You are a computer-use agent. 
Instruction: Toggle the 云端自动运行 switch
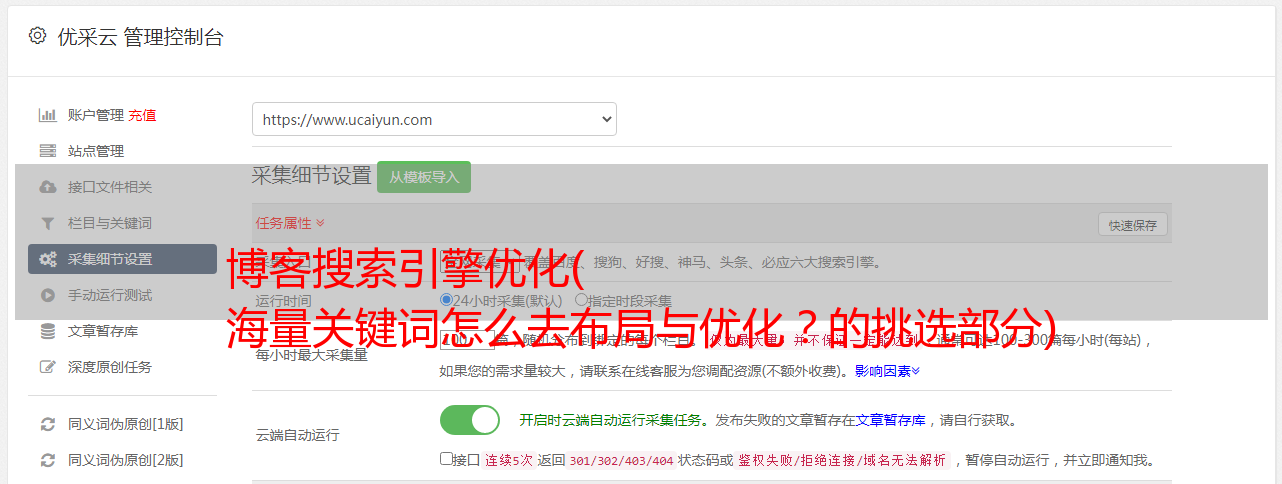pos(470,420)
